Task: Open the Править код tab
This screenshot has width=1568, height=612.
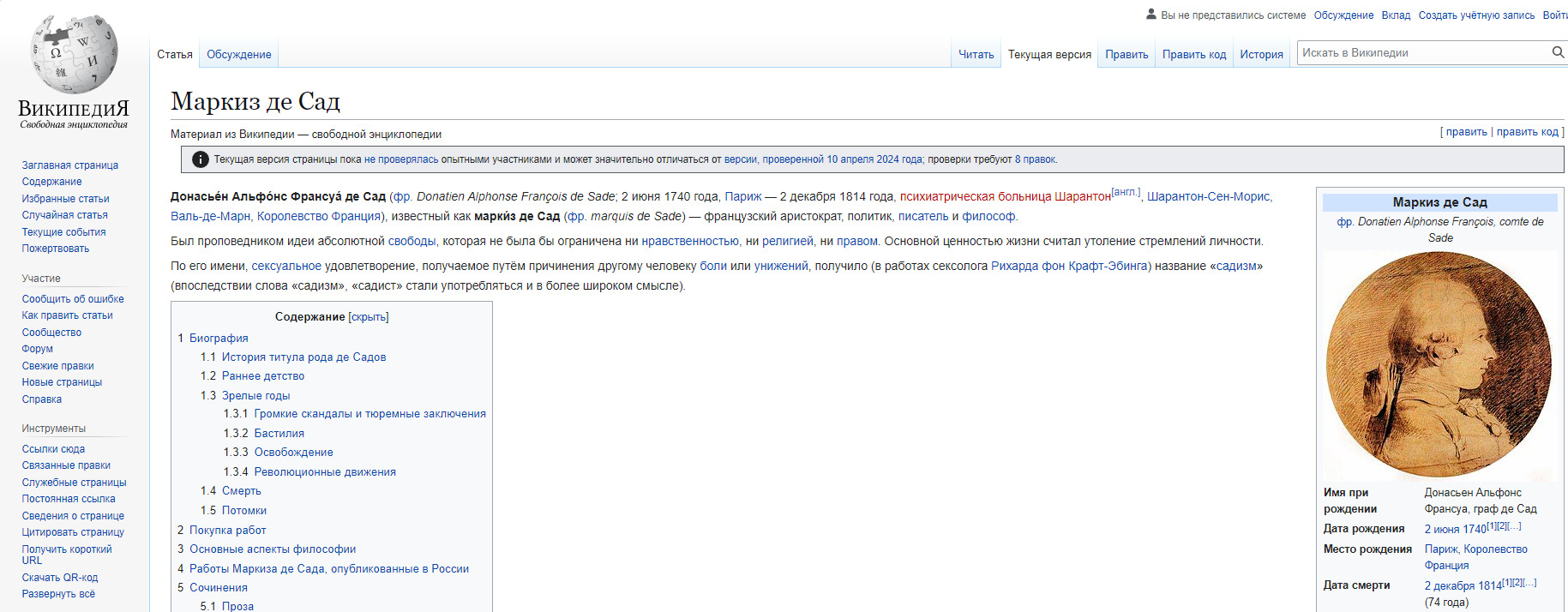Action: [1193, 55]
